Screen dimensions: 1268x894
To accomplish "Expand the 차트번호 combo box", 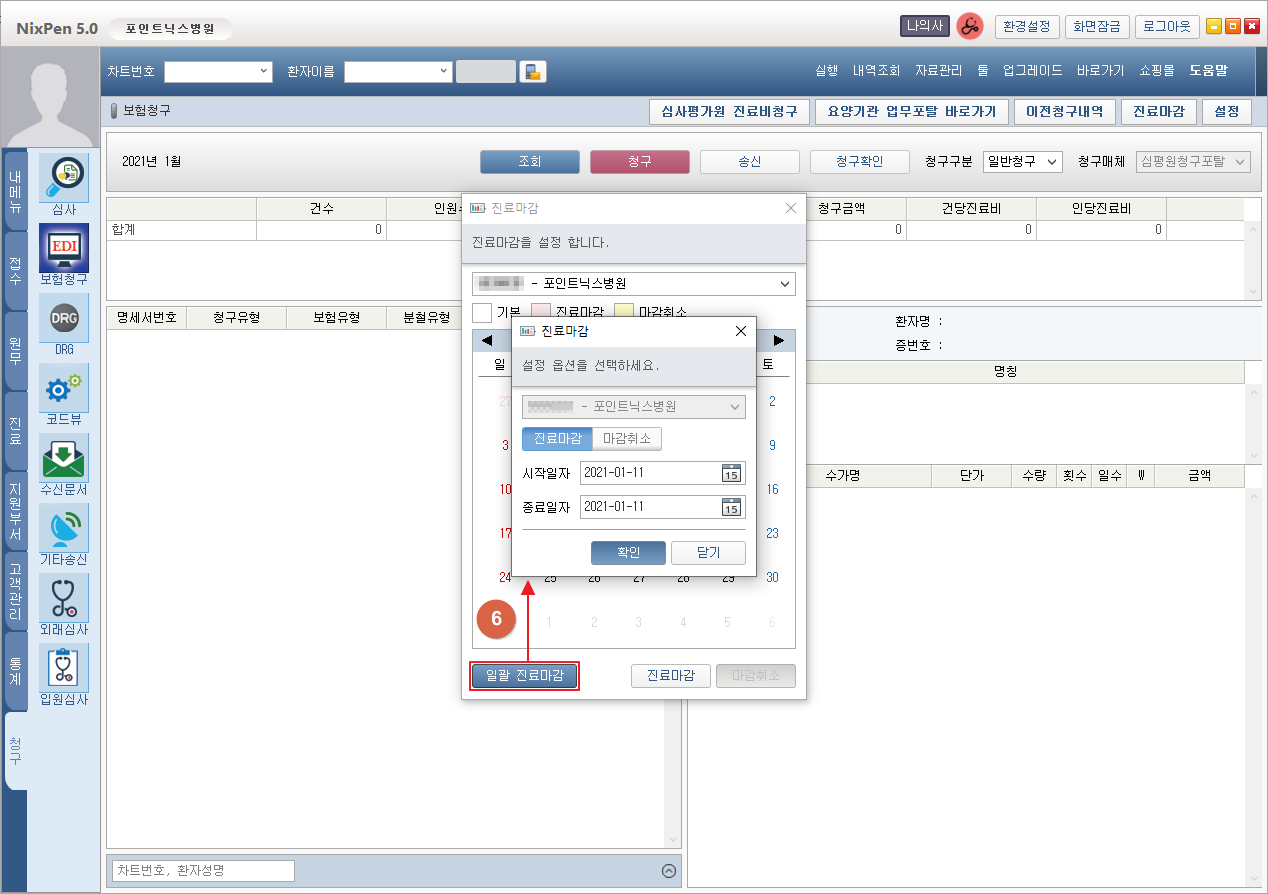I will click(218, 71).
